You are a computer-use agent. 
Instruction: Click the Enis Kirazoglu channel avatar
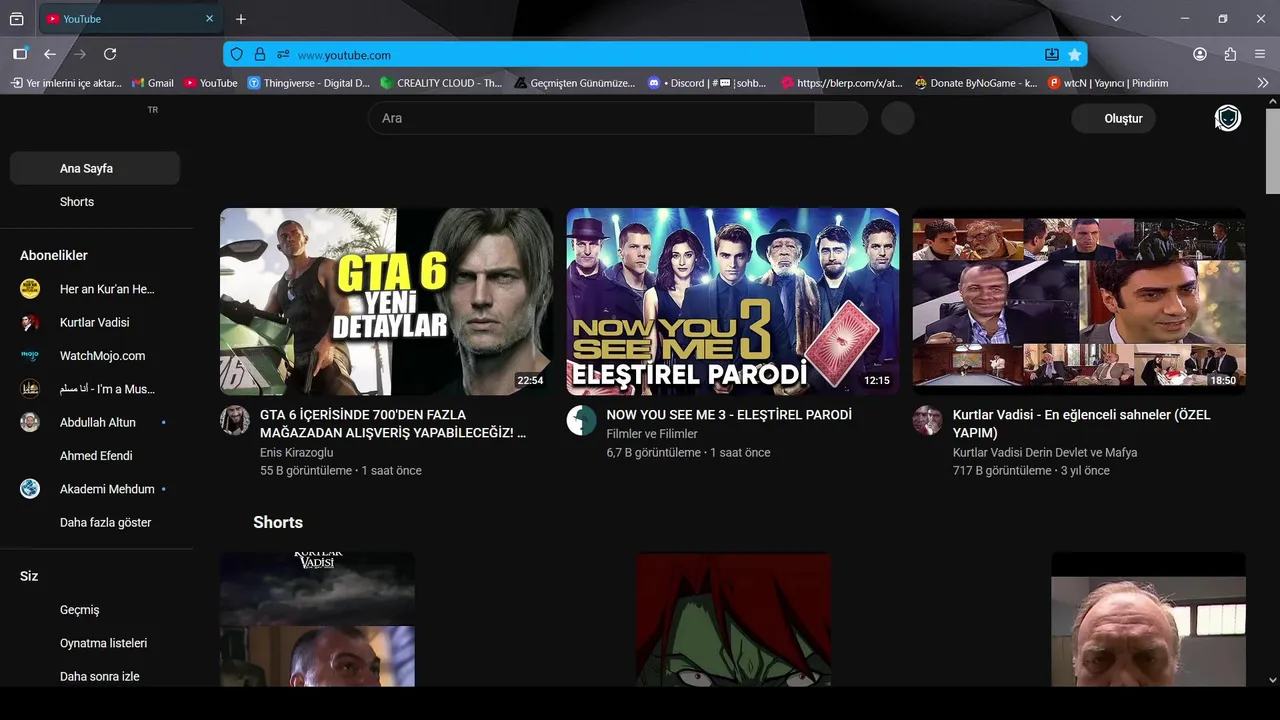point(235,420)
